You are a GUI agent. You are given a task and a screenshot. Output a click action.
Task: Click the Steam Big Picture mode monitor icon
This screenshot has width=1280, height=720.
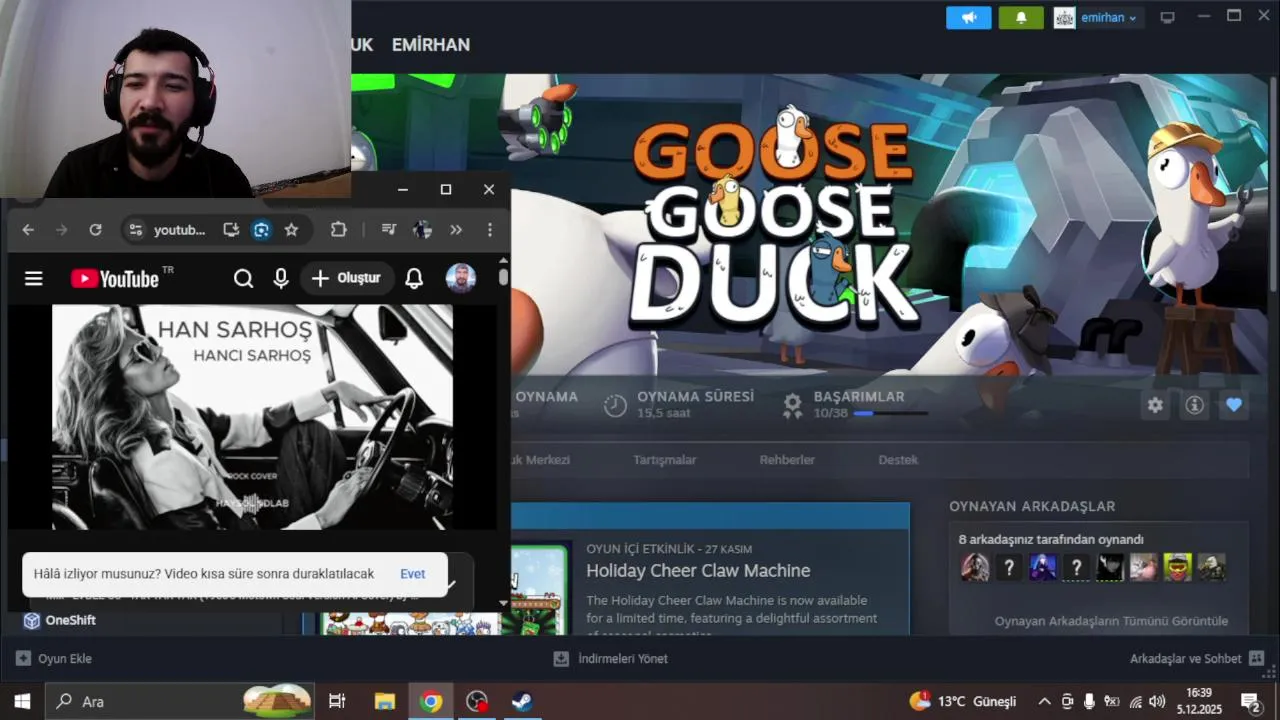[1167, 17]
